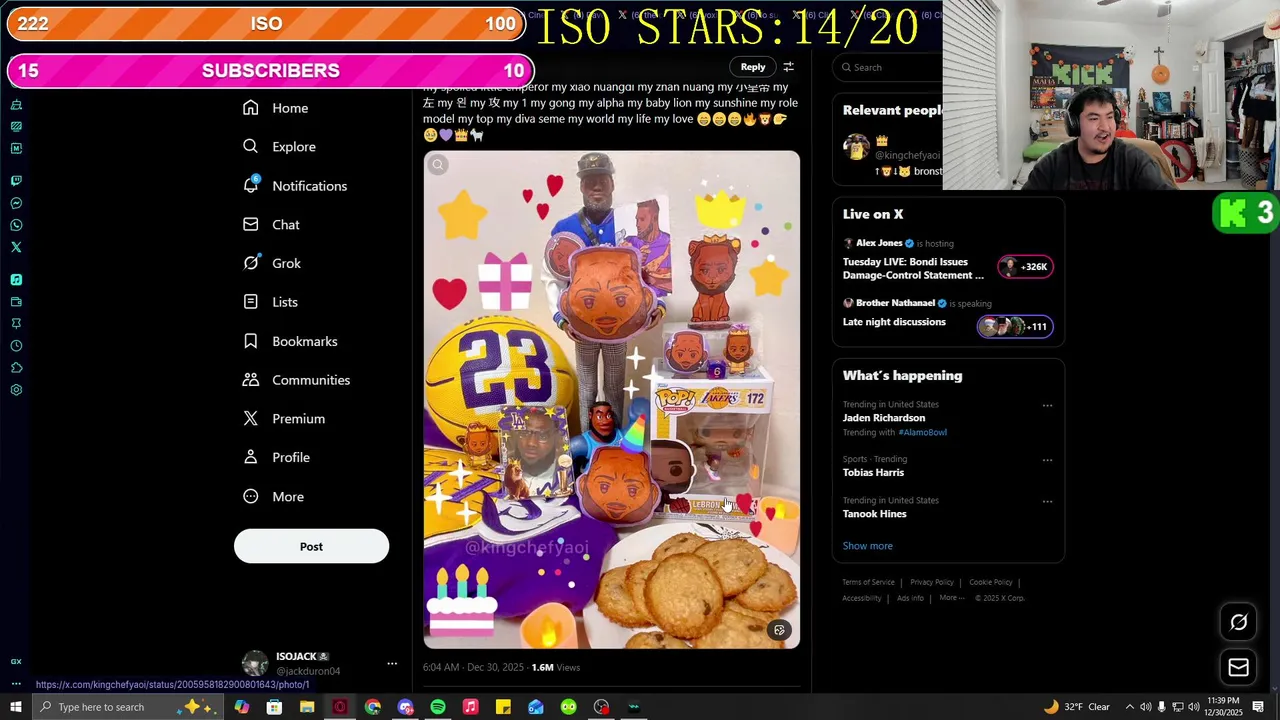The height and width of the screenshot is (720, 1280).
Task: Open the LeBron shrine tweet photo
Action: [611, 400]
